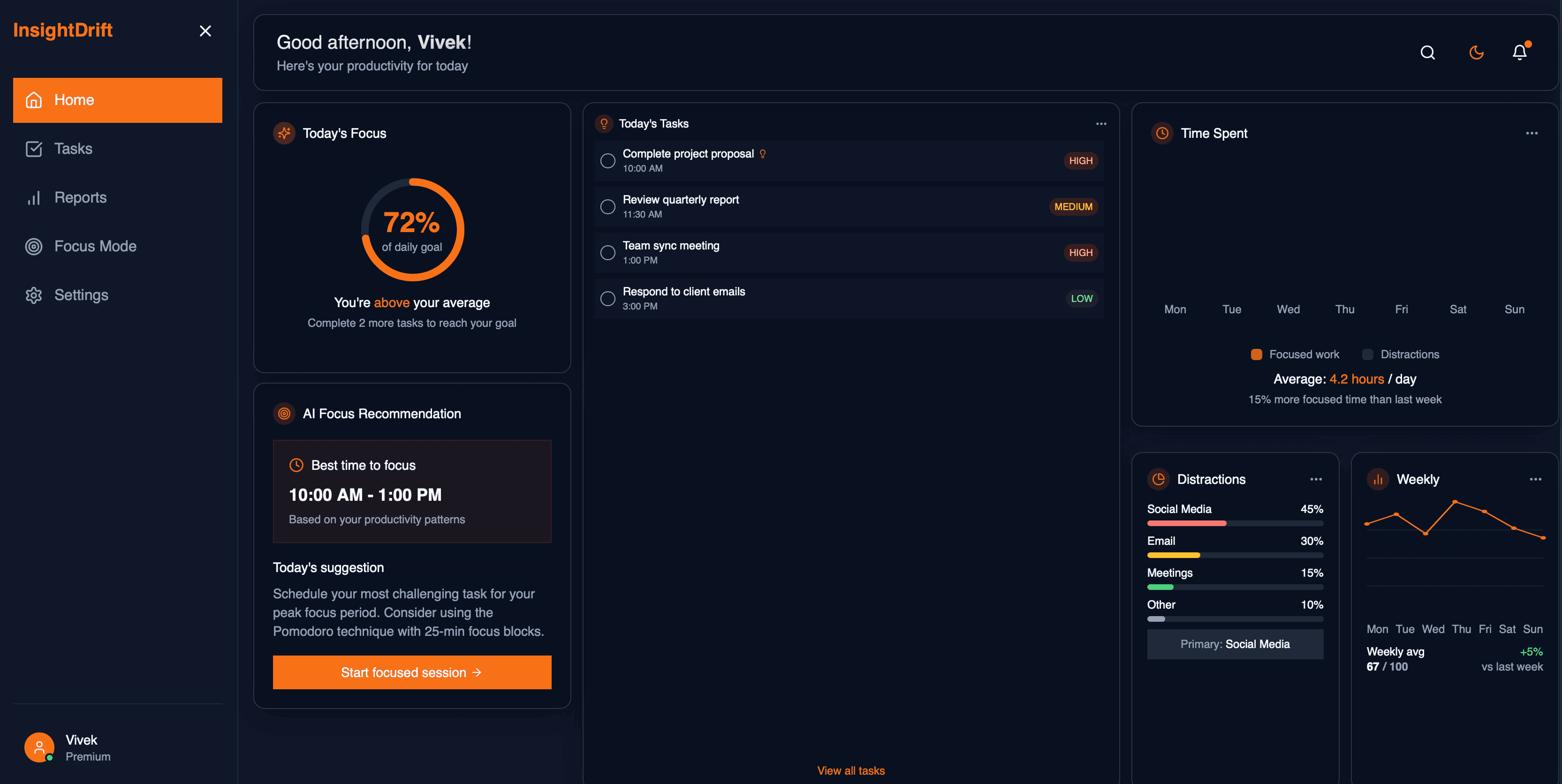Open Distractions card options menu
1562x784 pixels.
[x=1316, y=479]
